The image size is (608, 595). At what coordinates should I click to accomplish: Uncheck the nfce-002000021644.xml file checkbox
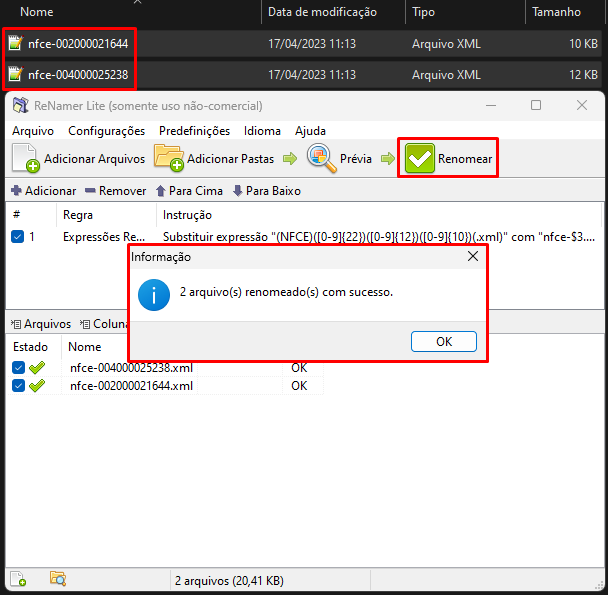click(x=18, y=386)
